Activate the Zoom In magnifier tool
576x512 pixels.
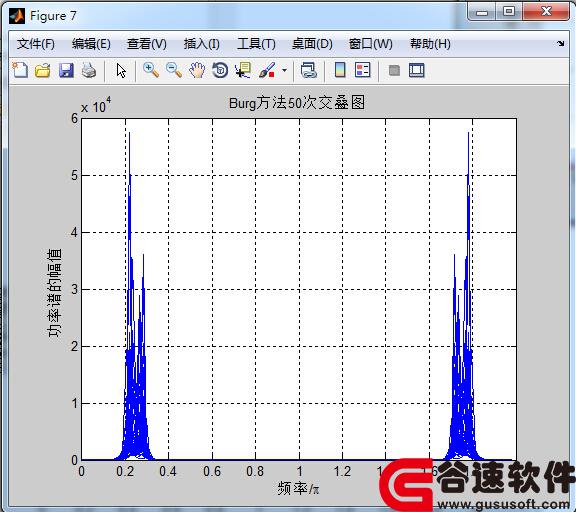[x=151, y=70]
